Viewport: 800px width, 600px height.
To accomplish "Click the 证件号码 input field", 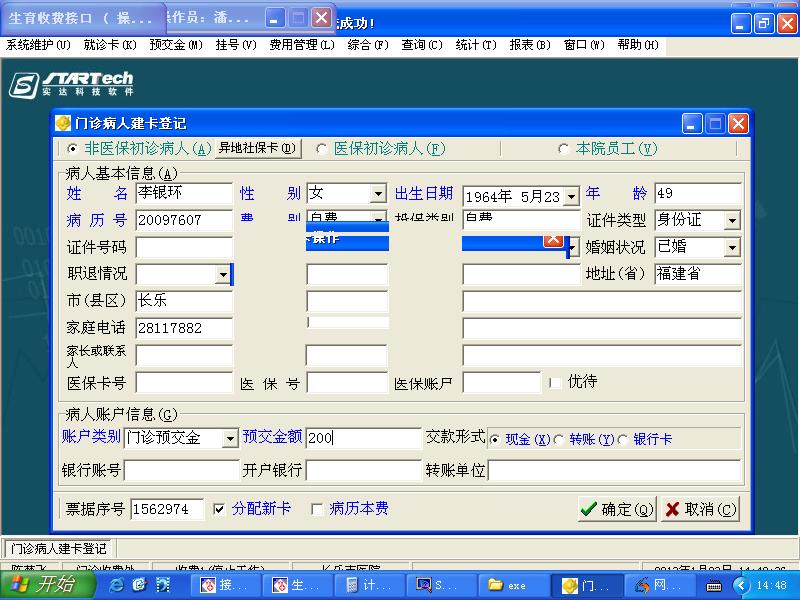I will (184, 247).
